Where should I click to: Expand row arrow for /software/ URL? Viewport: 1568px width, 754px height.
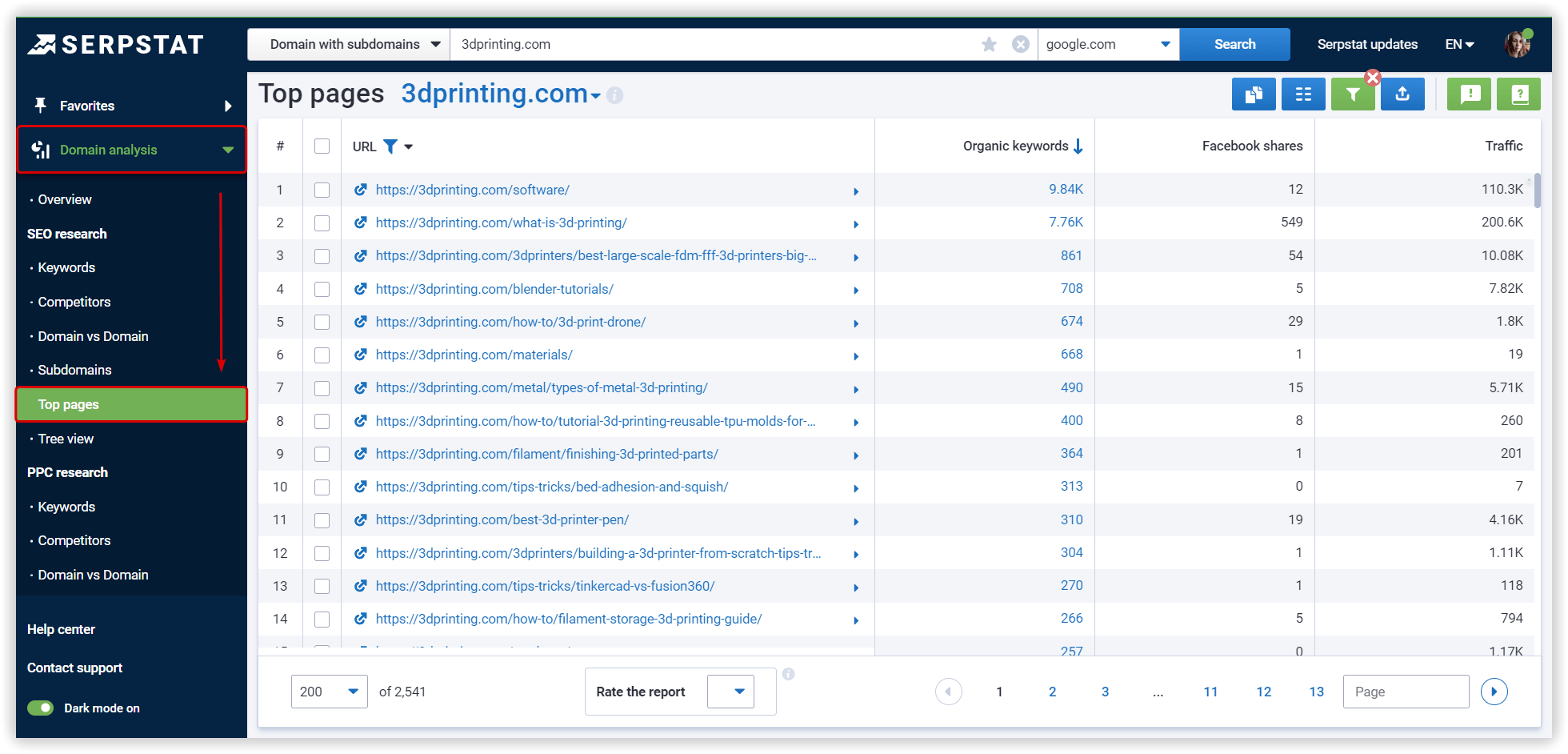point(856,191)
